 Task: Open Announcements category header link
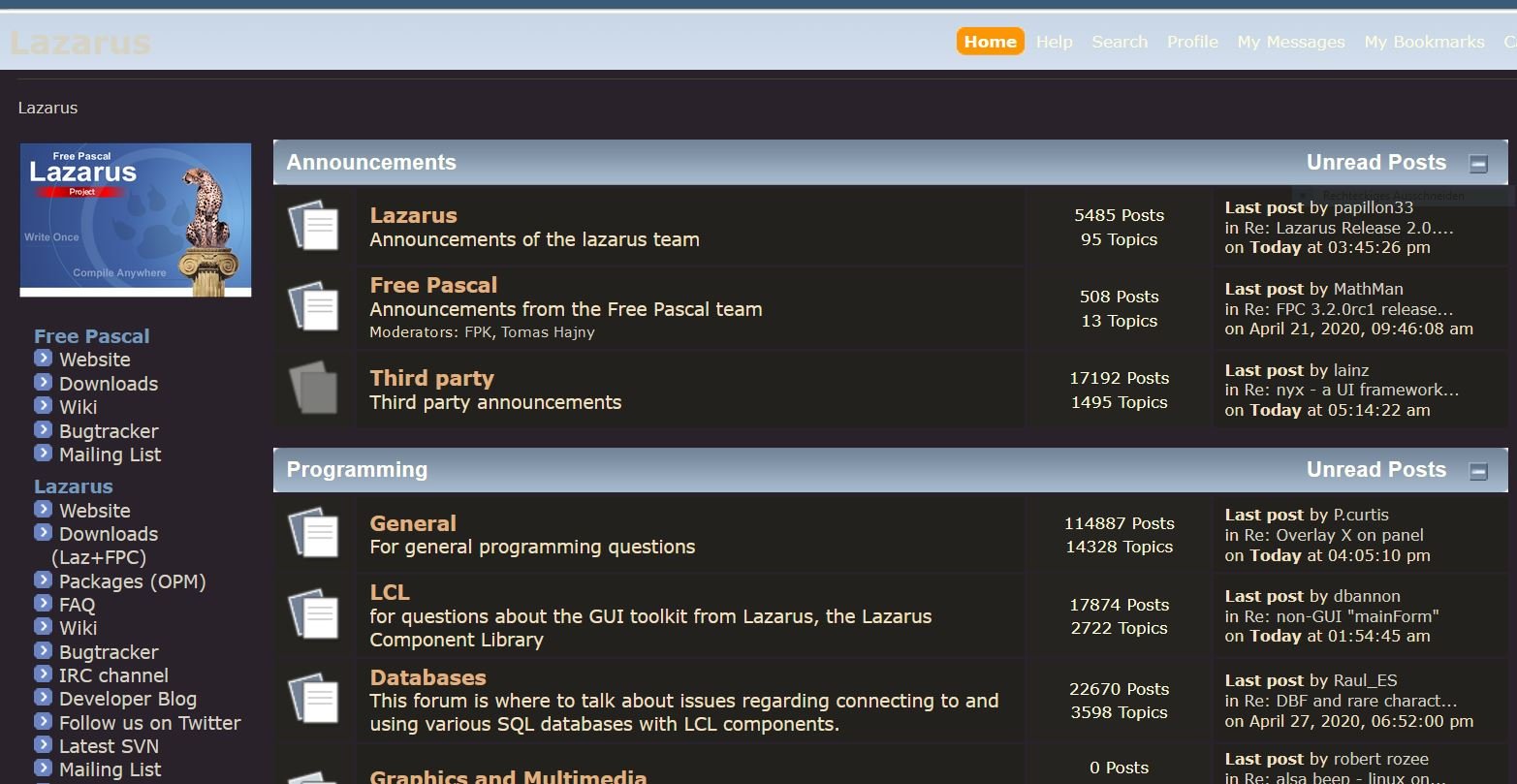coord(371,163)
